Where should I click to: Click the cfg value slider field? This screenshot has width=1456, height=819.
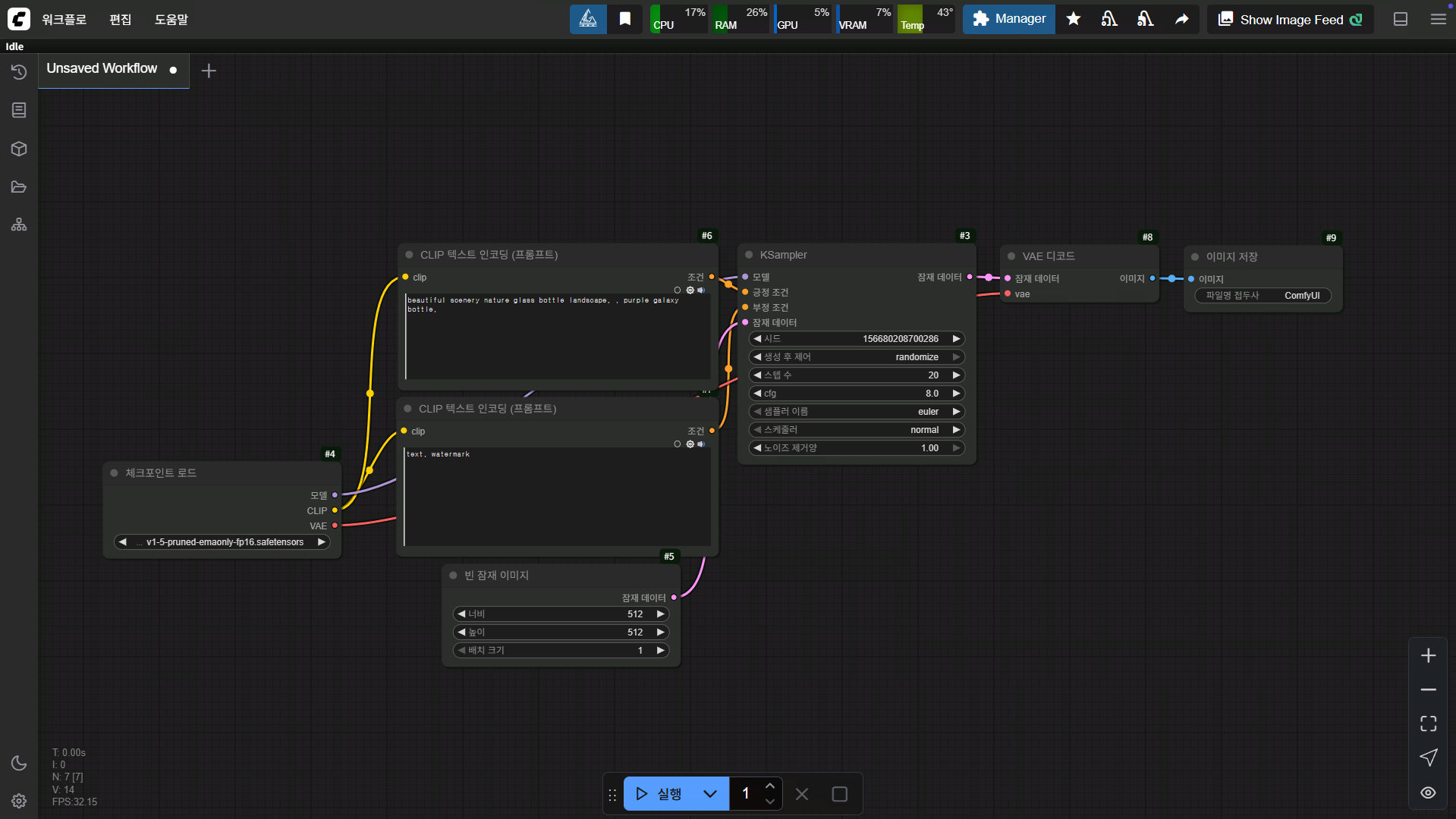coord(856,394)
